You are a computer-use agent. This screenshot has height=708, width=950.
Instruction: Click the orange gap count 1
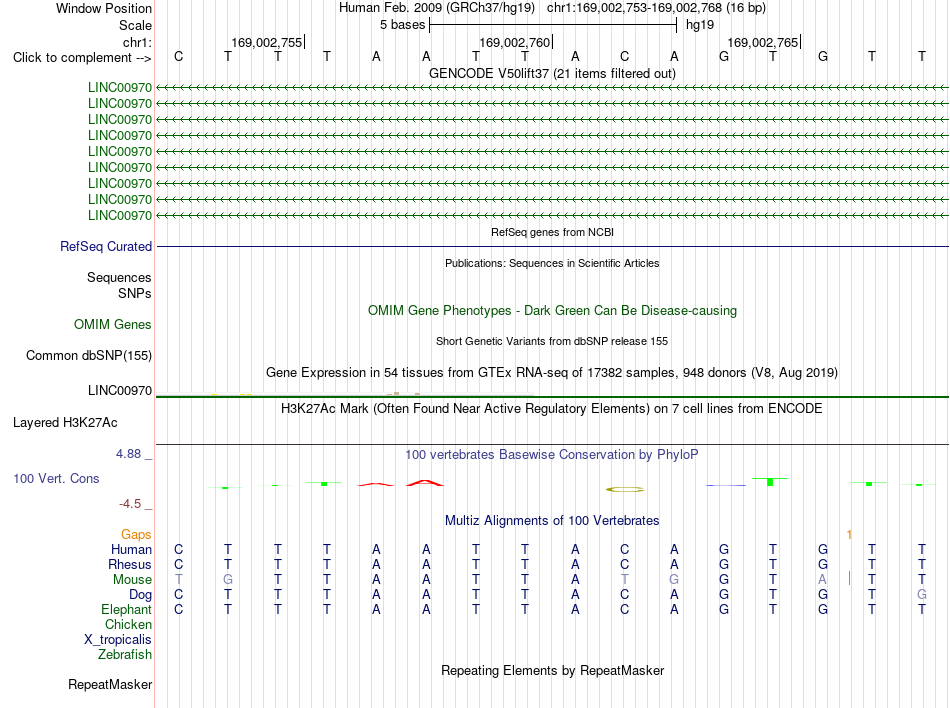(x=849, y=534)
